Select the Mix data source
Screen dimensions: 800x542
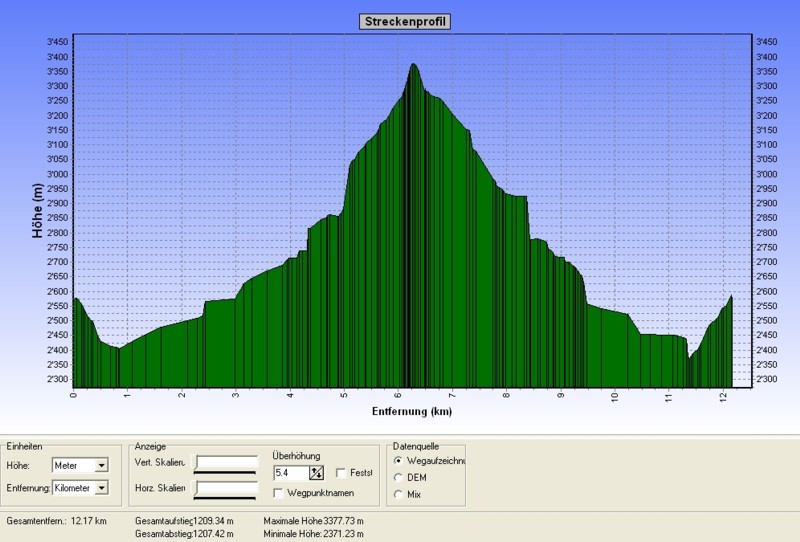pyautogui.click(x=400, y=494)
